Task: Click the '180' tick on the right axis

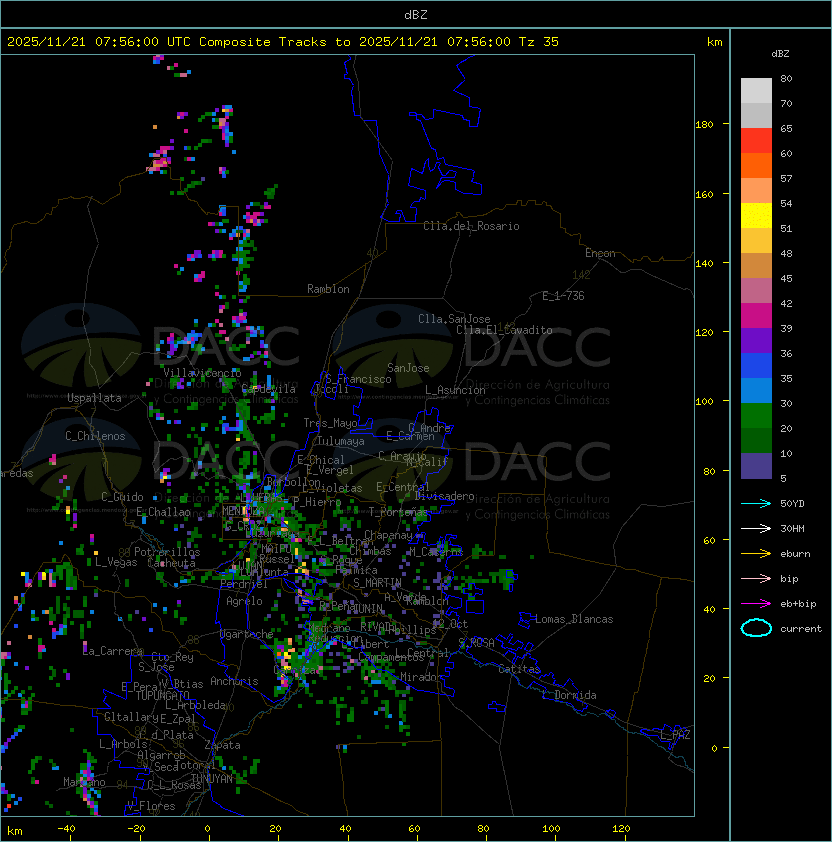Action: tap(704, 125)
